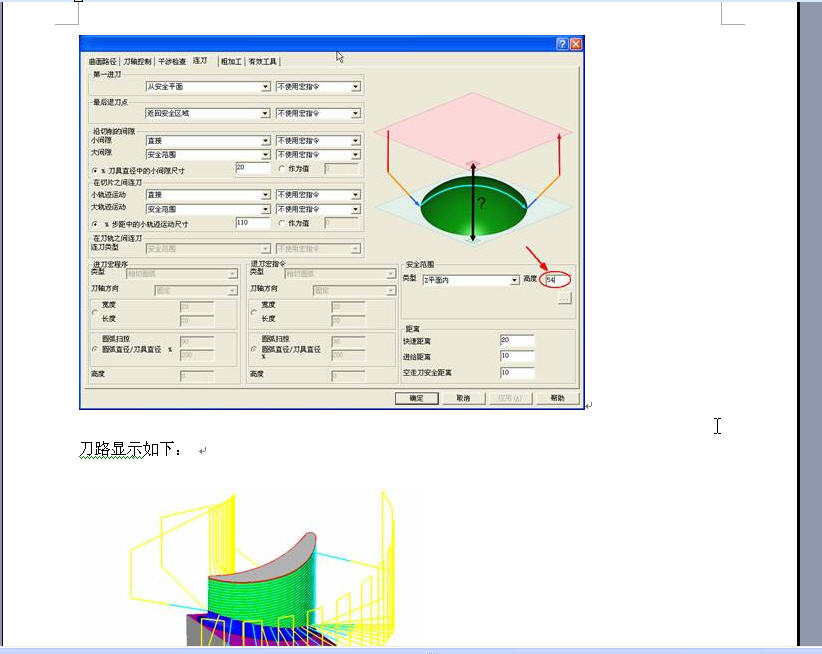The height and width of the screenshot is (654, 822).
Task: Open the 干涉检查 tab
Action: [172, 61]
